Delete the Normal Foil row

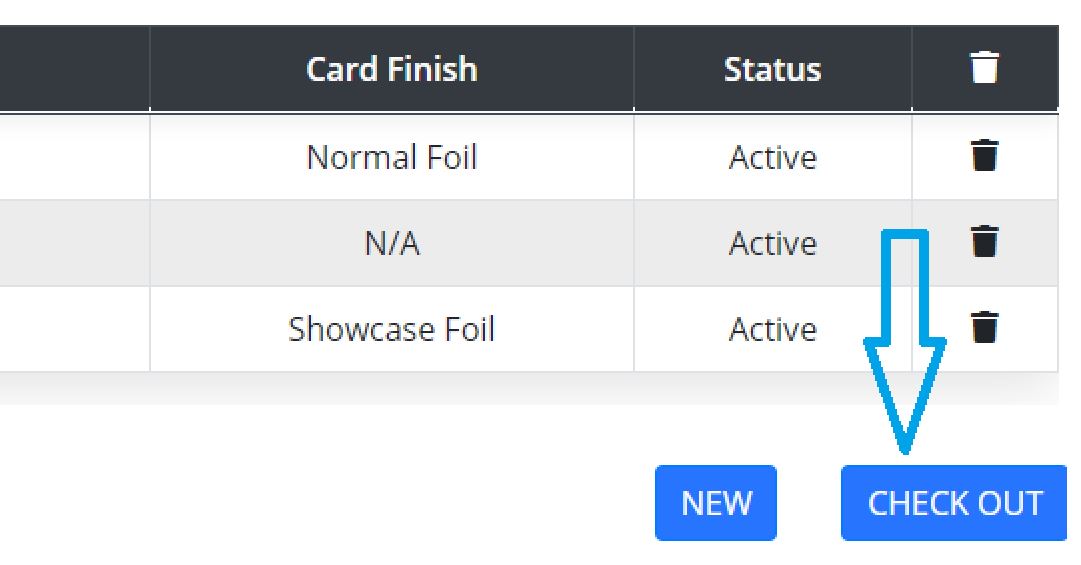click(984, 155)
